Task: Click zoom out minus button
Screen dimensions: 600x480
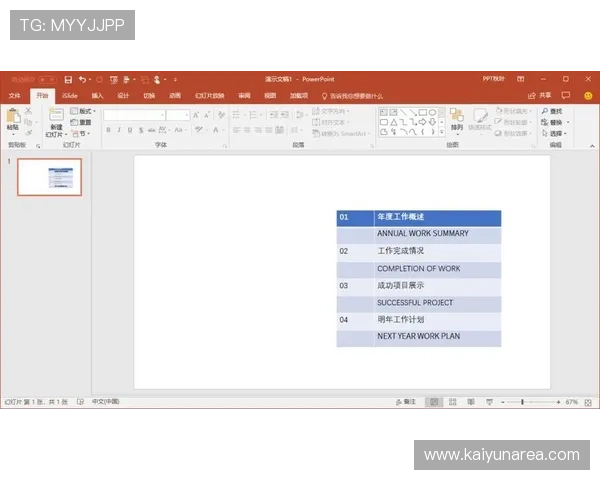Action: click(x=503, y=402)
